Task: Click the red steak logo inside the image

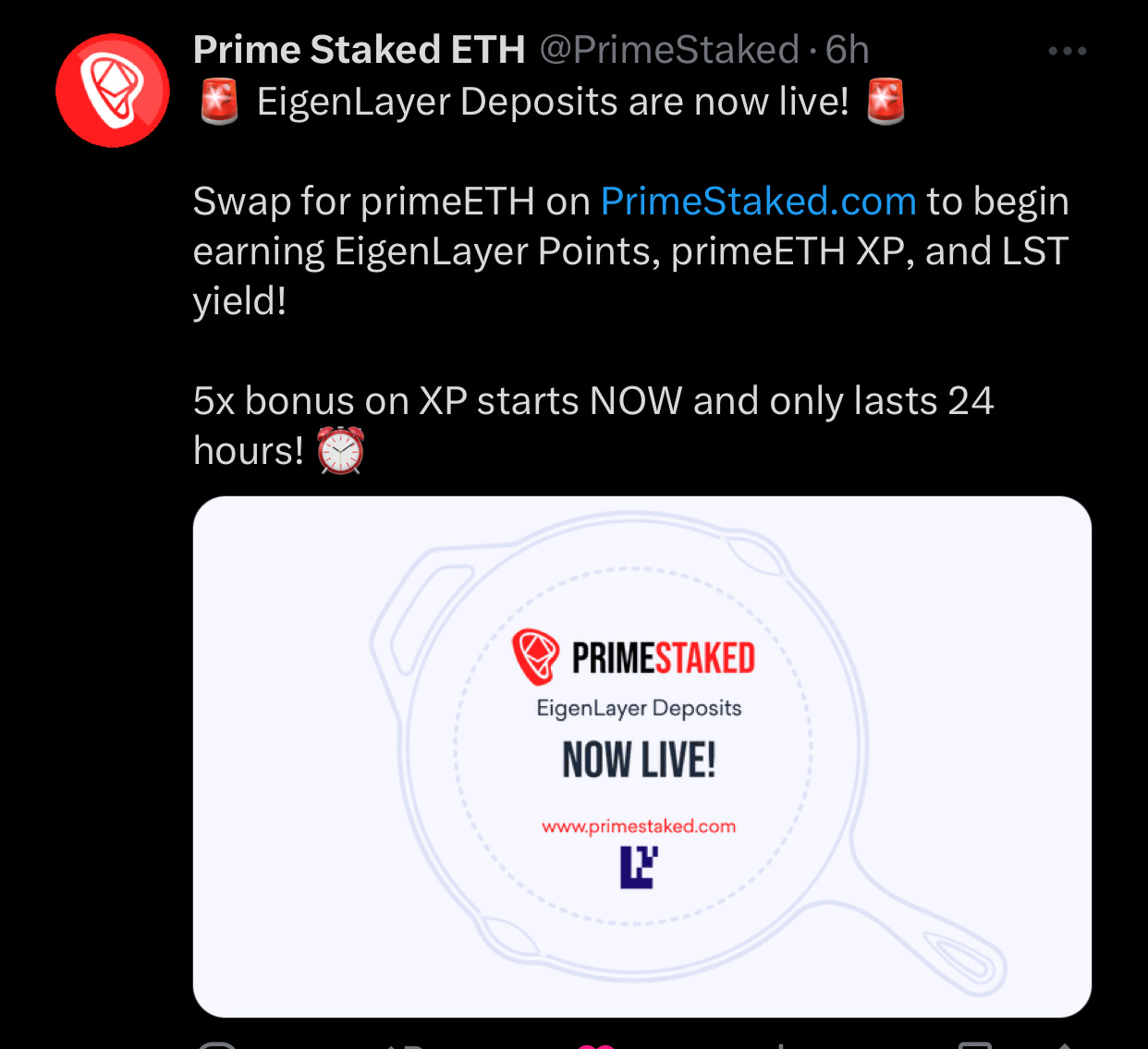Action: [x=536, y=657]
